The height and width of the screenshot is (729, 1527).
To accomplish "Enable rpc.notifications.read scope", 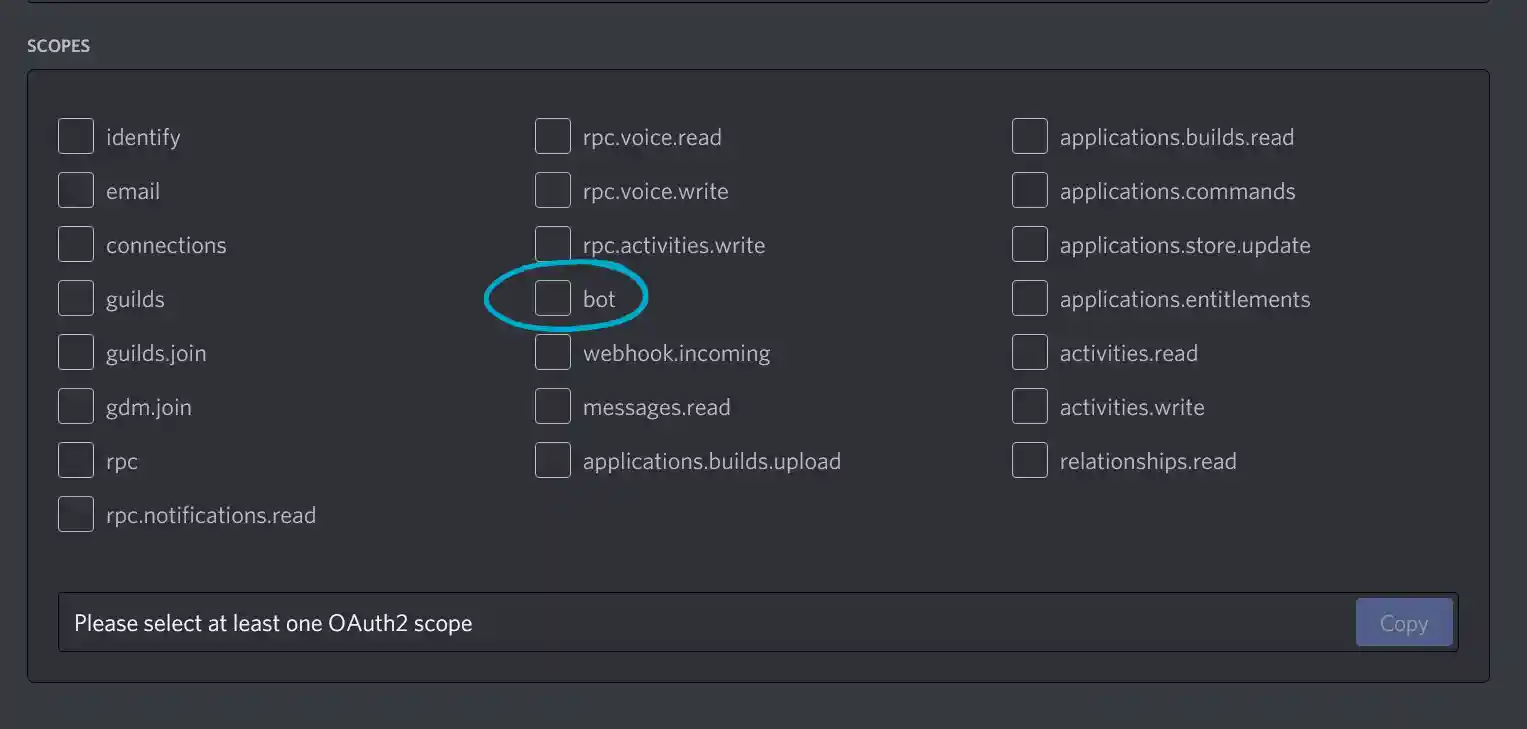I will (75, 514).
